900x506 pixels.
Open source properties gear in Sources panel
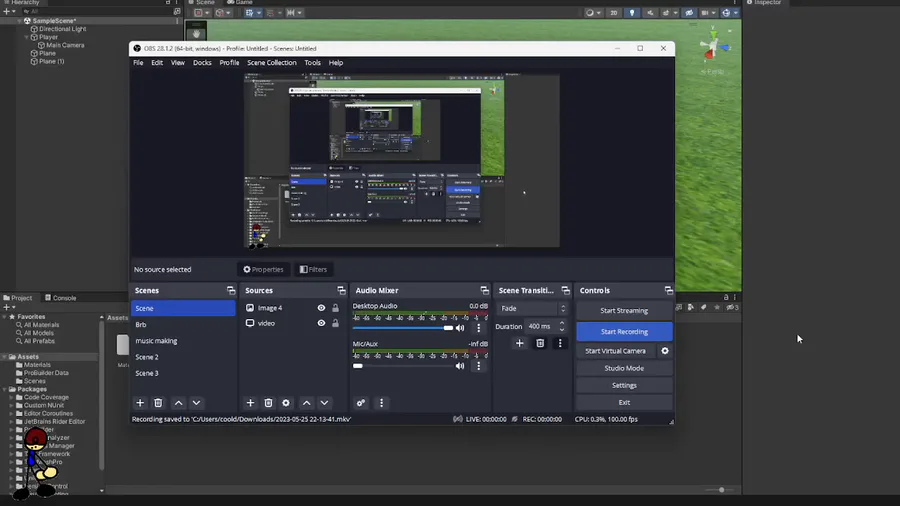(286, 403)
